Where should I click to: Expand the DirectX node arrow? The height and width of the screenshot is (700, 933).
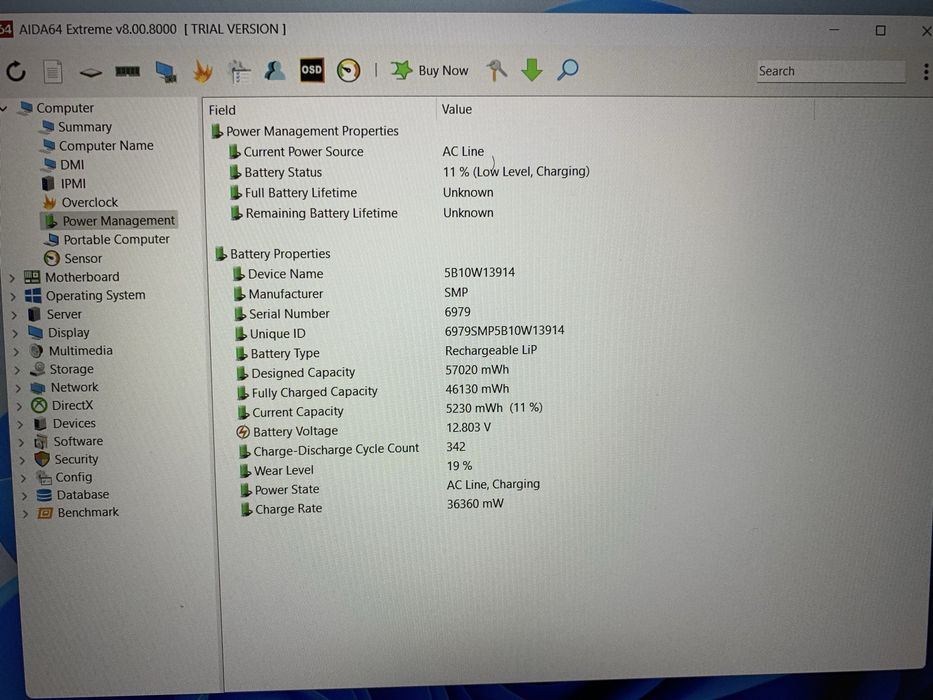tap(19, 406)
